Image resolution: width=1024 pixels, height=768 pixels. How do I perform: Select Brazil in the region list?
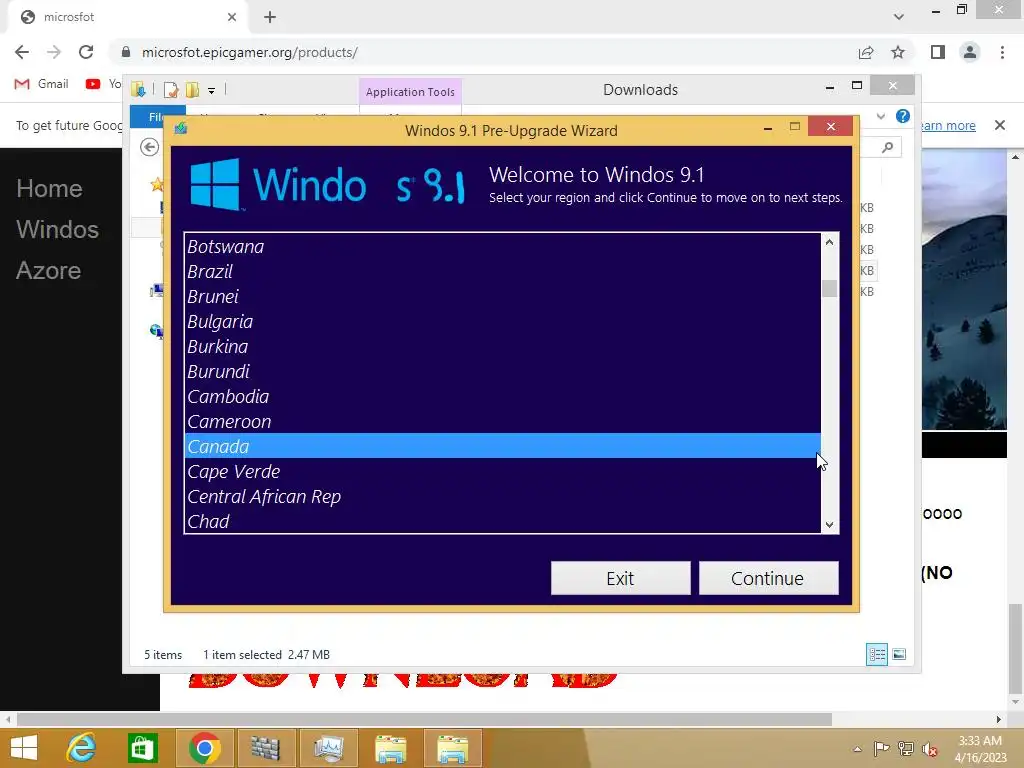pyautogui.click(x=502, y=272)
